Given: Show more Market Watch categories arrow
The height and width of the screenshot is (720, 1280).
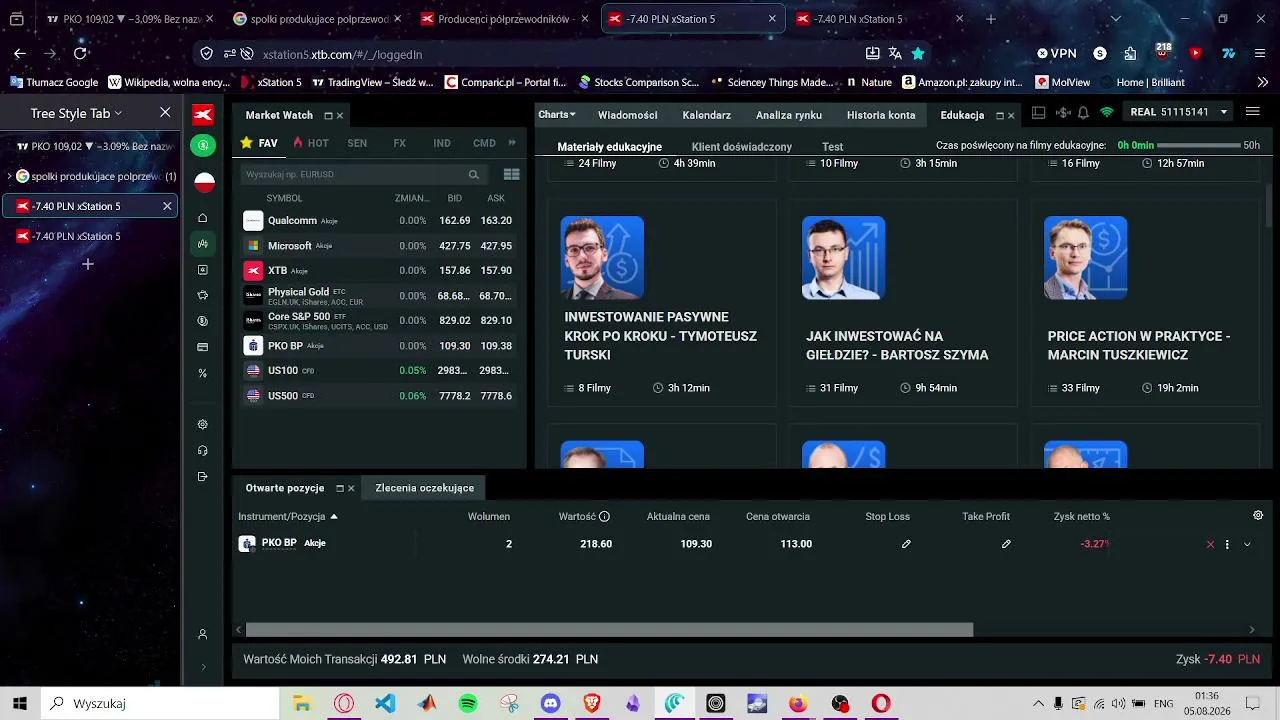Looking at the screenshot, I should (512, 143).
